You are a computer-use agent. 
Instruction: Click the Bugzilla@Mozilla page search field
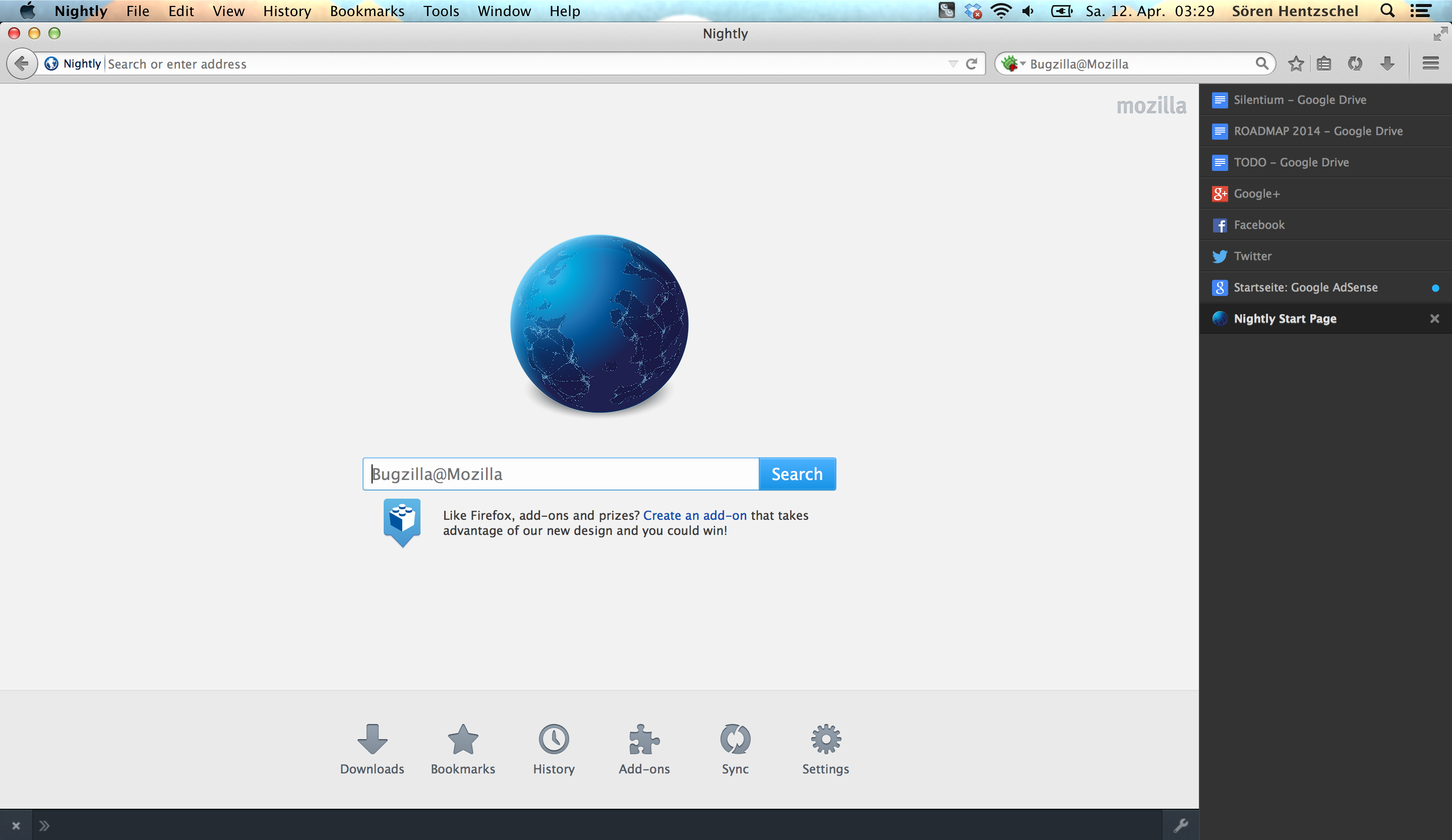coord(560,474)
